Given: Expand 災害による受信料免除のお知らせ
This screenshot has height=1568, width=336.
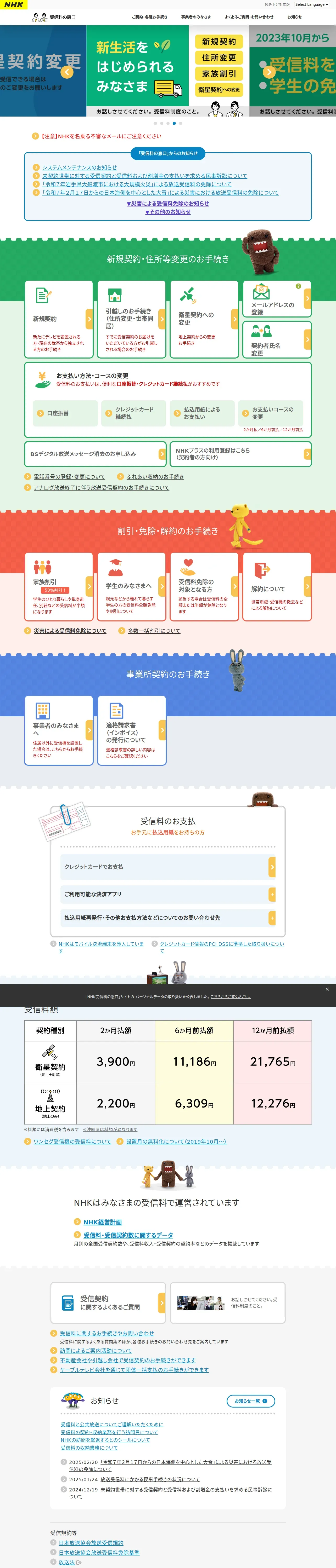Looking at the screenshot, I should tap(168, 203).
